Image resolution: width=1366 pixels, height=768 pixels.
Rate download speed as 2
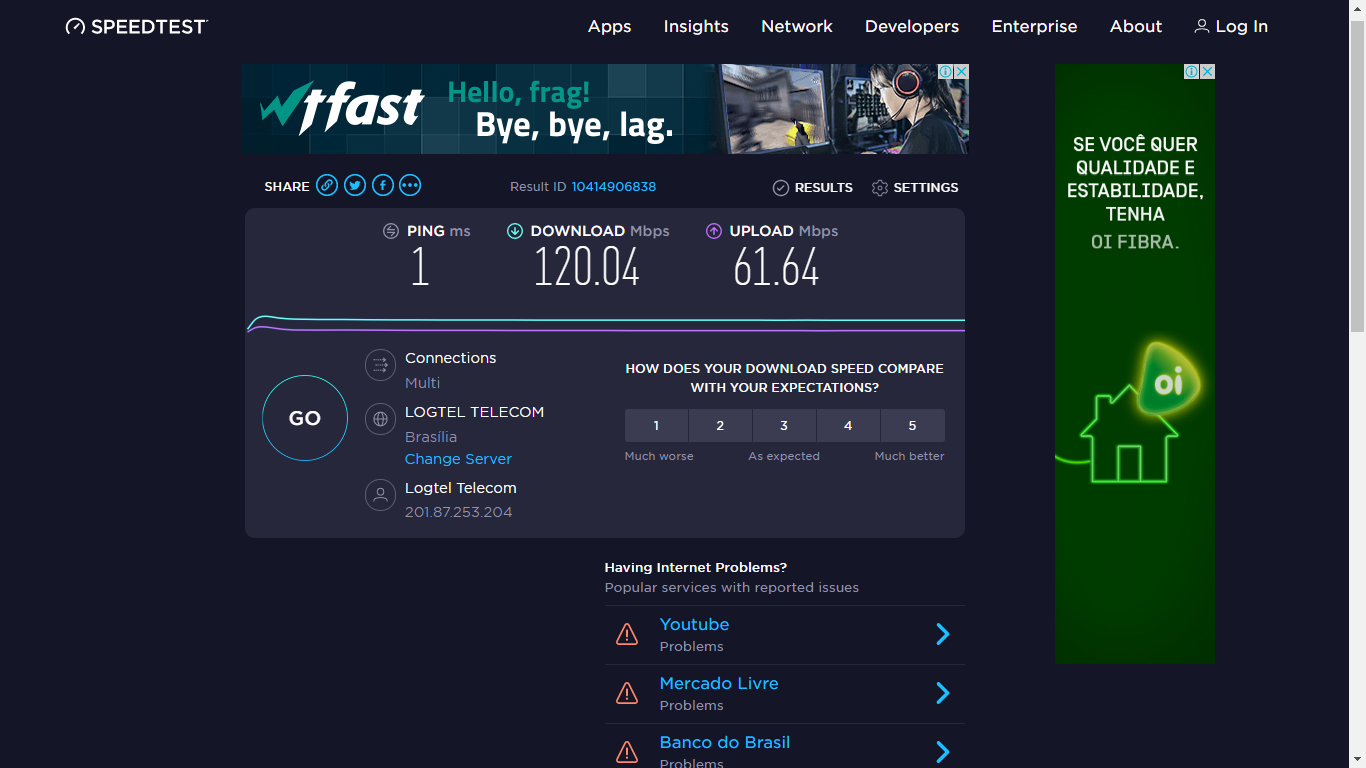720,426
